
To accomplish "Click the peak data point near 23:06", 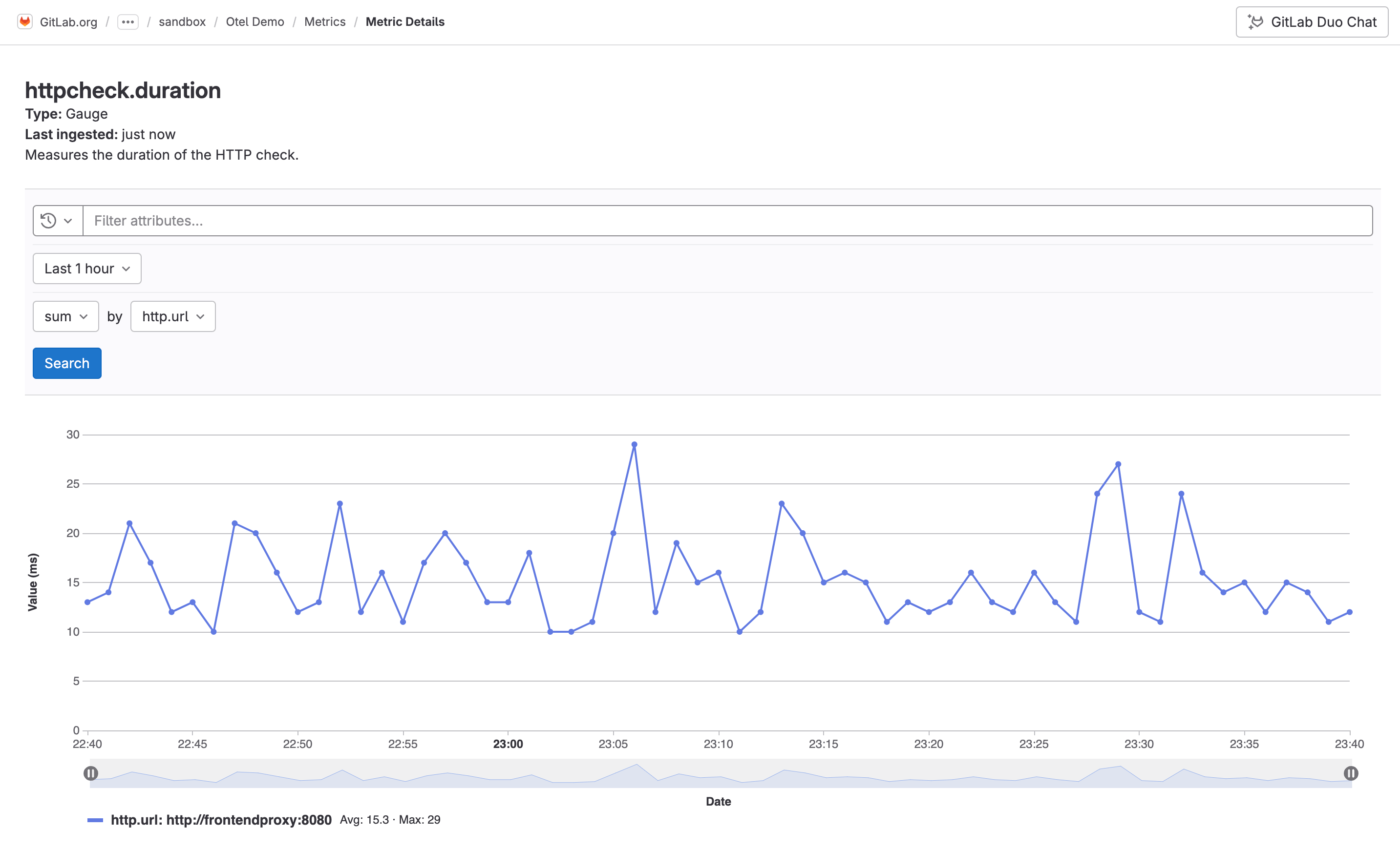I will coord(635,445).
